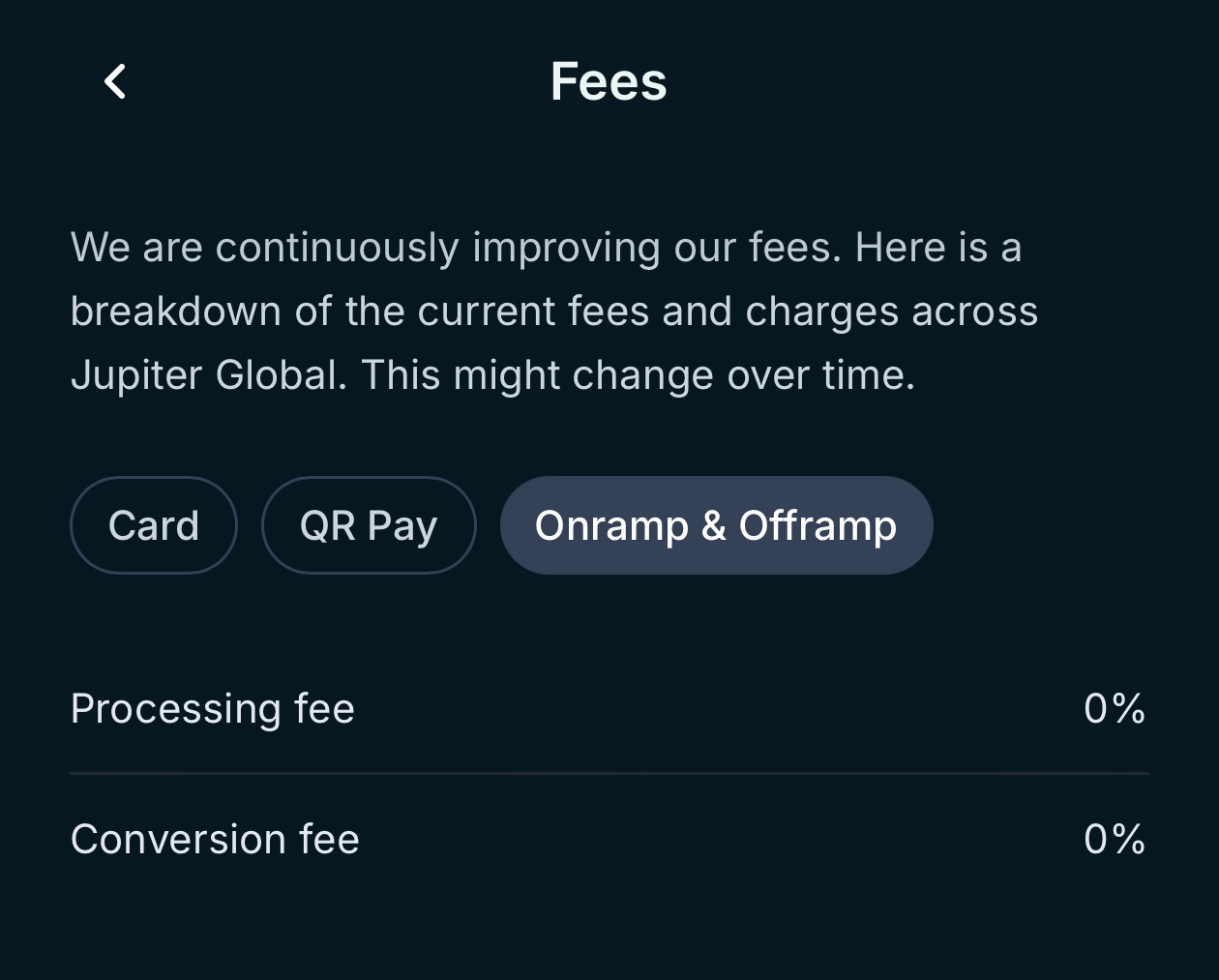The image size is (1219, 980).
Task: Click the Fees screen title
Action: click(609, 81)
